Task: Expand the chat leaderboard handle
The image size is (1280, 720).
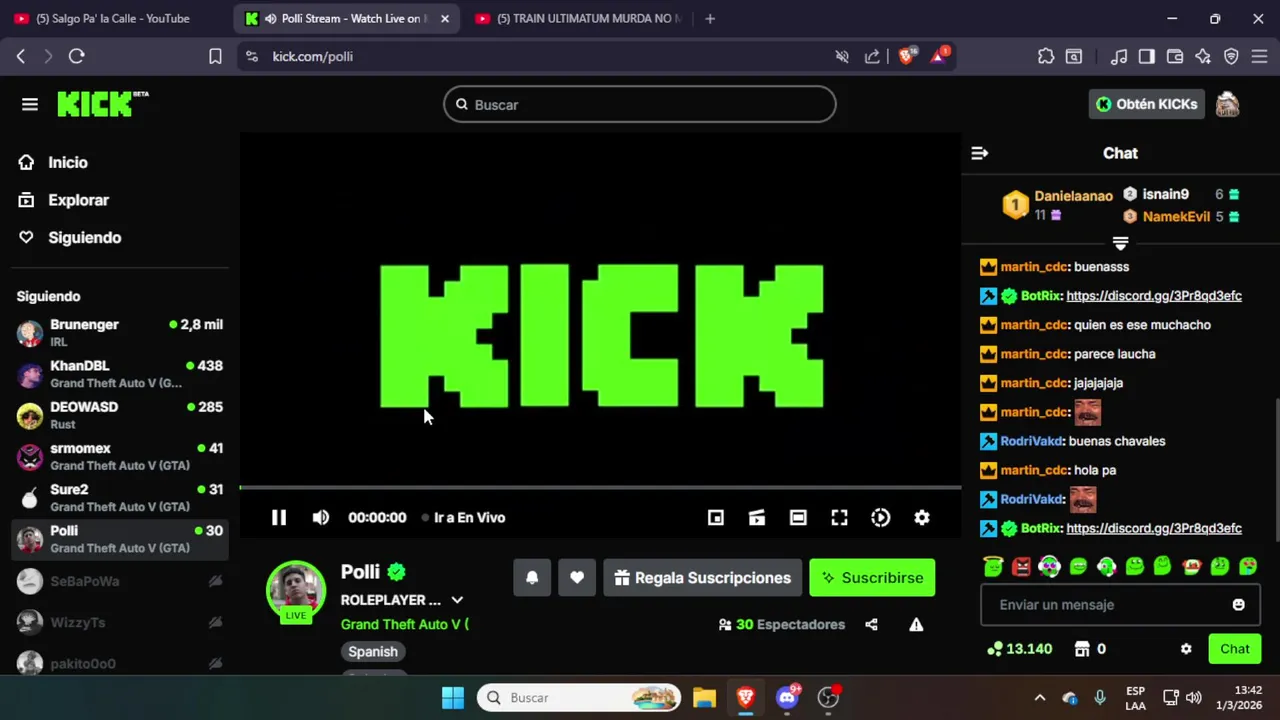Action: click(1120, 243)
